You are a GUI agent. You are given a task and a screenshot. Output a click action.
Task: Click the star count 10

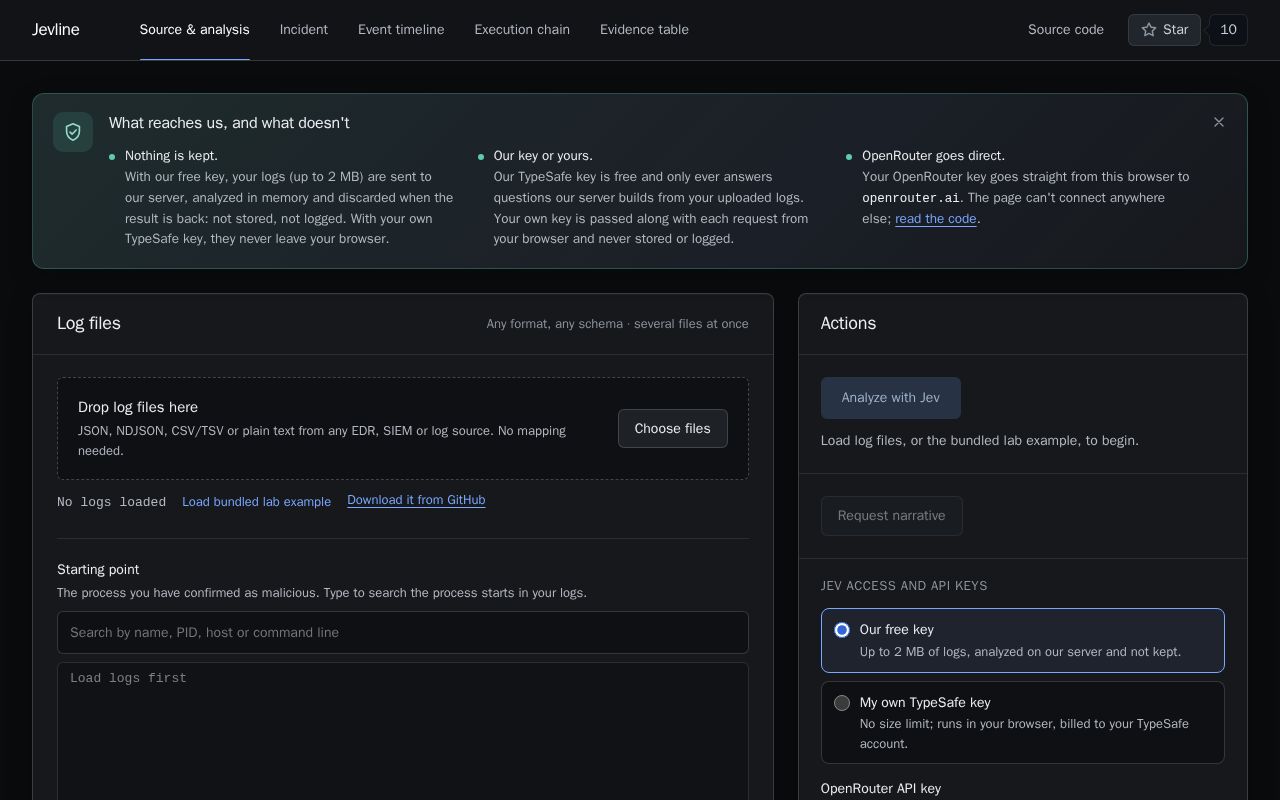click(1228, 30)
